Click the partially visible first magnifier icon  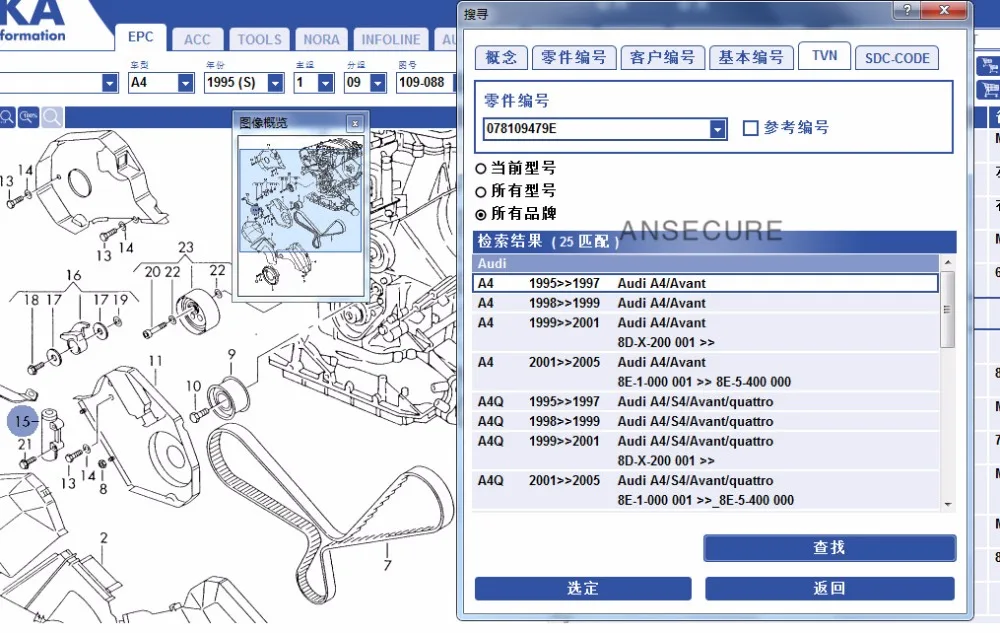point(6,117)
